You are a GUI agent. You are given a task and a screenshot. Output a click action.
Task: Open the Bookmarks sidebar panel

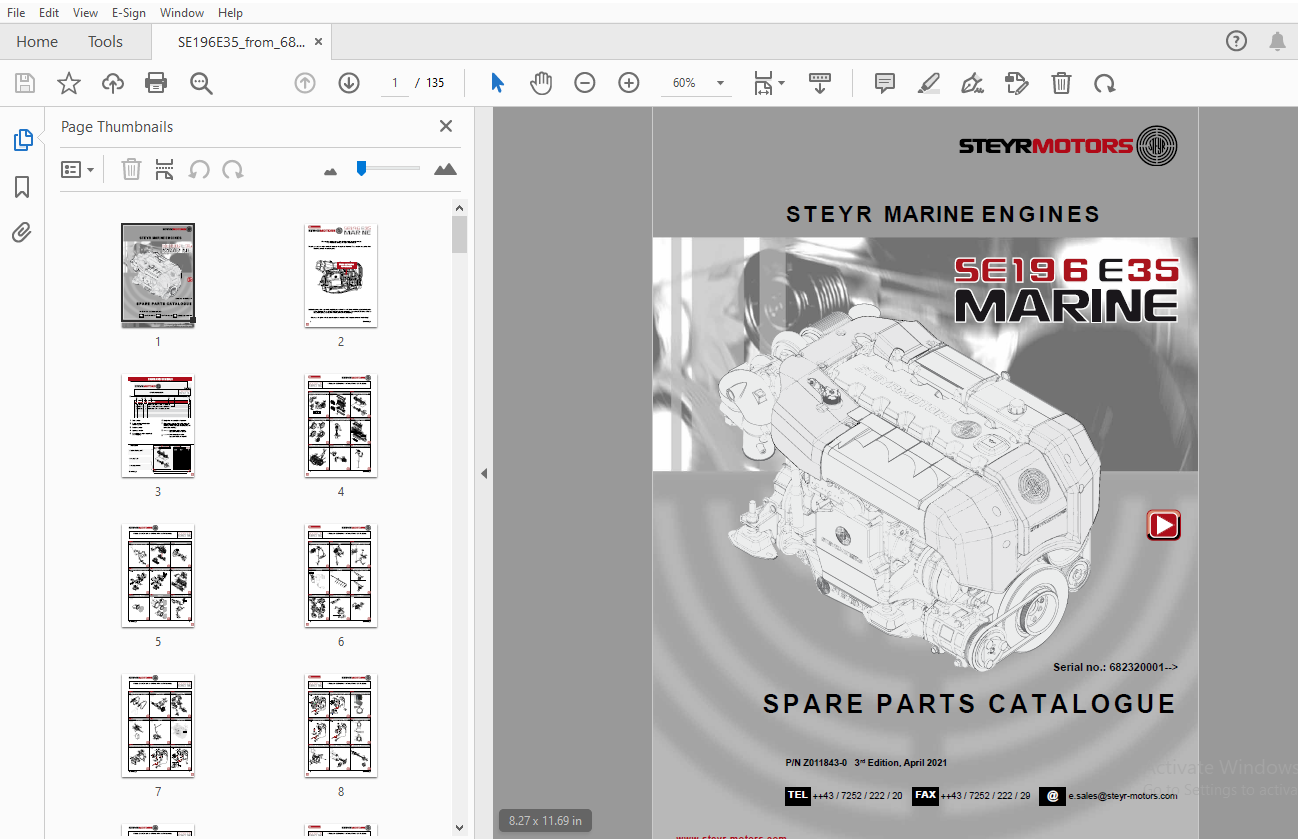coord(22,187)
